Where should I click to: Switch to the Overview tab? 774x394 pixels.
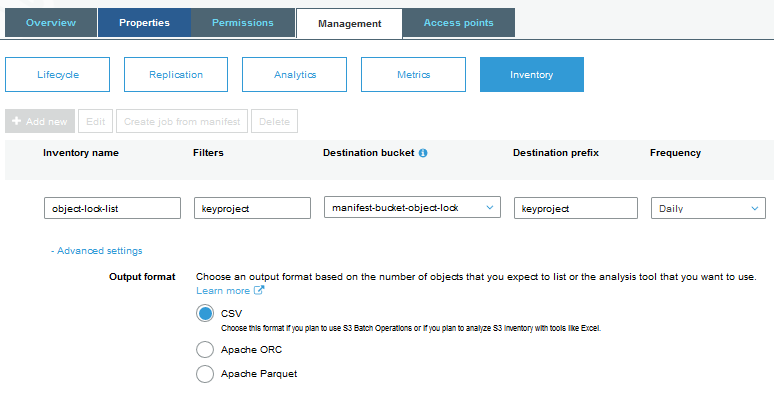coord(51,23)
